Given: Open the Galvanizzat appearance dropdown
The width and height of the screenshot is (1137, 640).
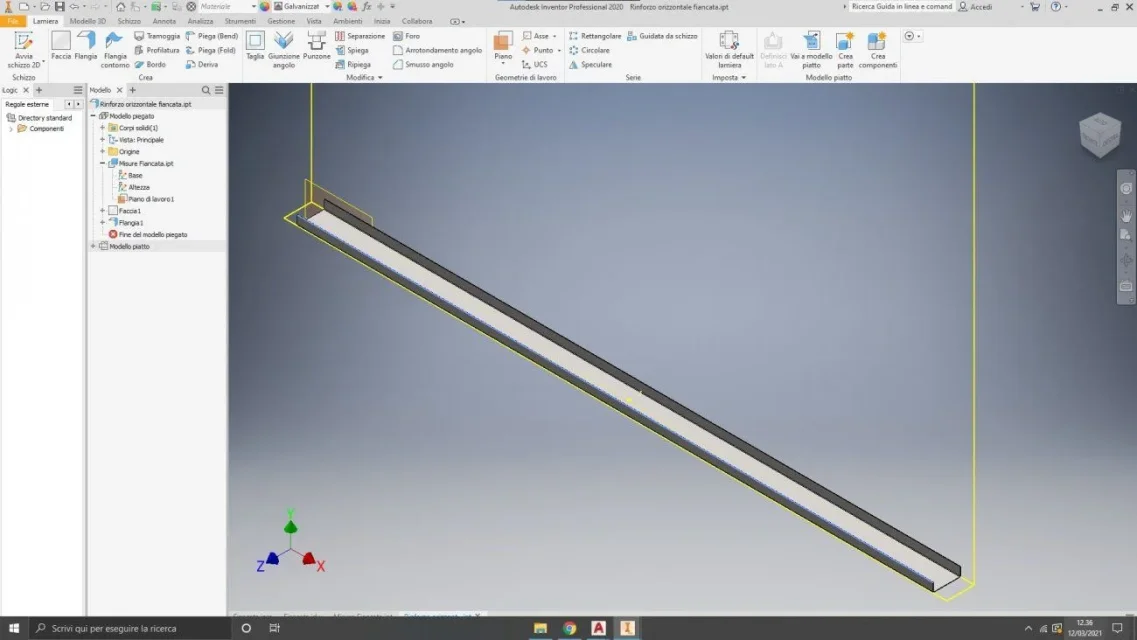Looking at the screenshot, I should point(327,6).
